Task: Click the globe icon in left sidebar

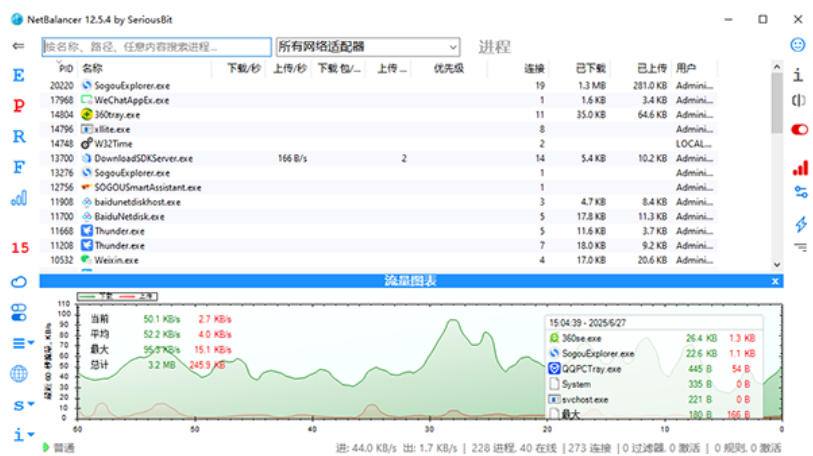Action: pyautogui.click(x=18, y=374)
